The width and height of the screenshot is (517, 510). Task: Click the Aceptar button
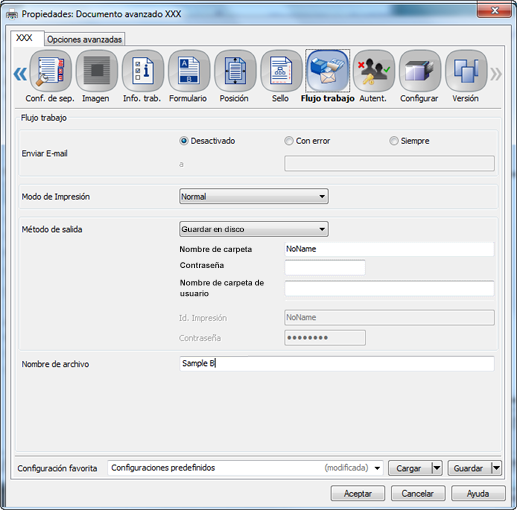click(358, 493)
